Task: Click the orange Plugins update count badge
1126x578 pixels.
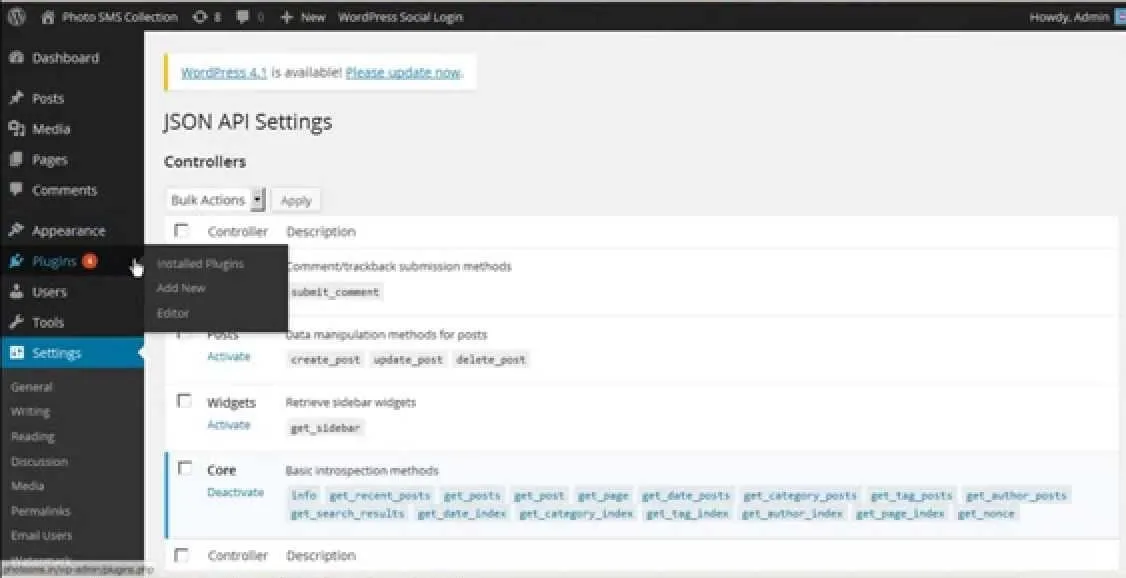Action: click(x=89, y=261)
